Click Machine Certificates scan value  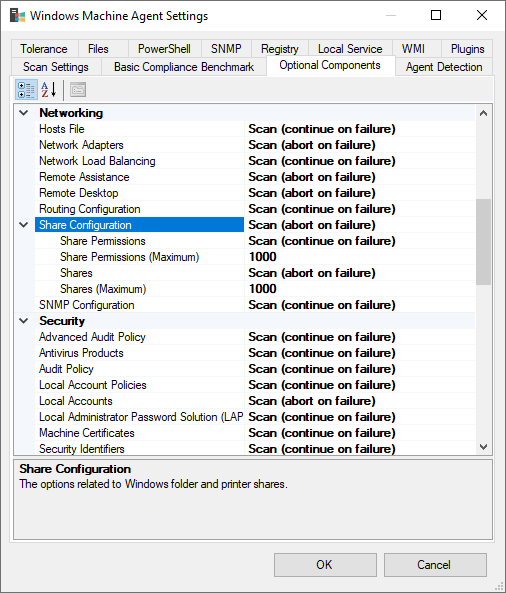click(360, 433)
